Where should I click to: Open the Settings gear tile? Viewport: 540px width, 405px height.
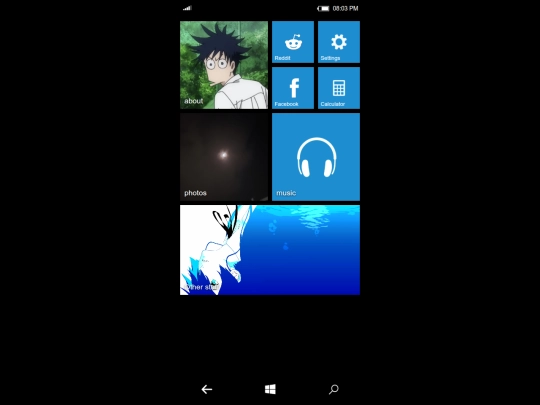coord(339,42)
